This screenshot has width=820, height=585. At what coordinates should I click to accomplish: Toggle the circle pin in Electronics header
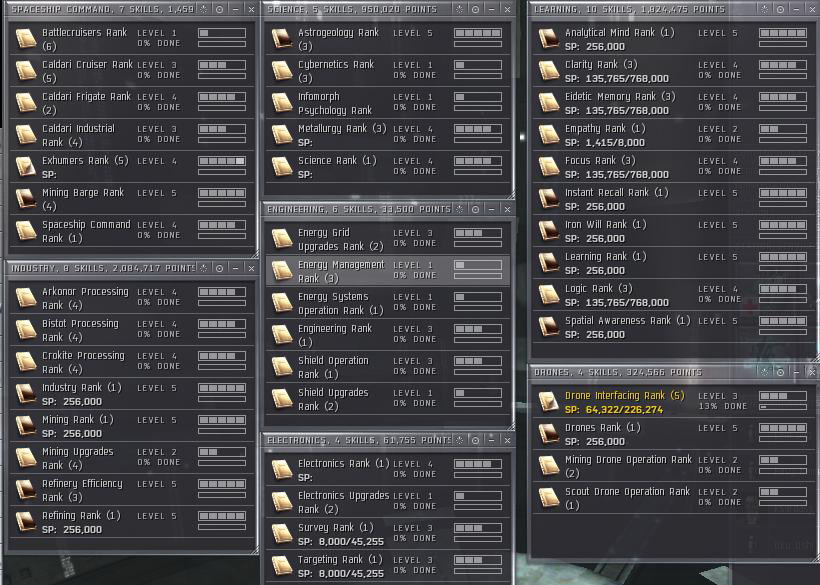(x=475, y=440)
